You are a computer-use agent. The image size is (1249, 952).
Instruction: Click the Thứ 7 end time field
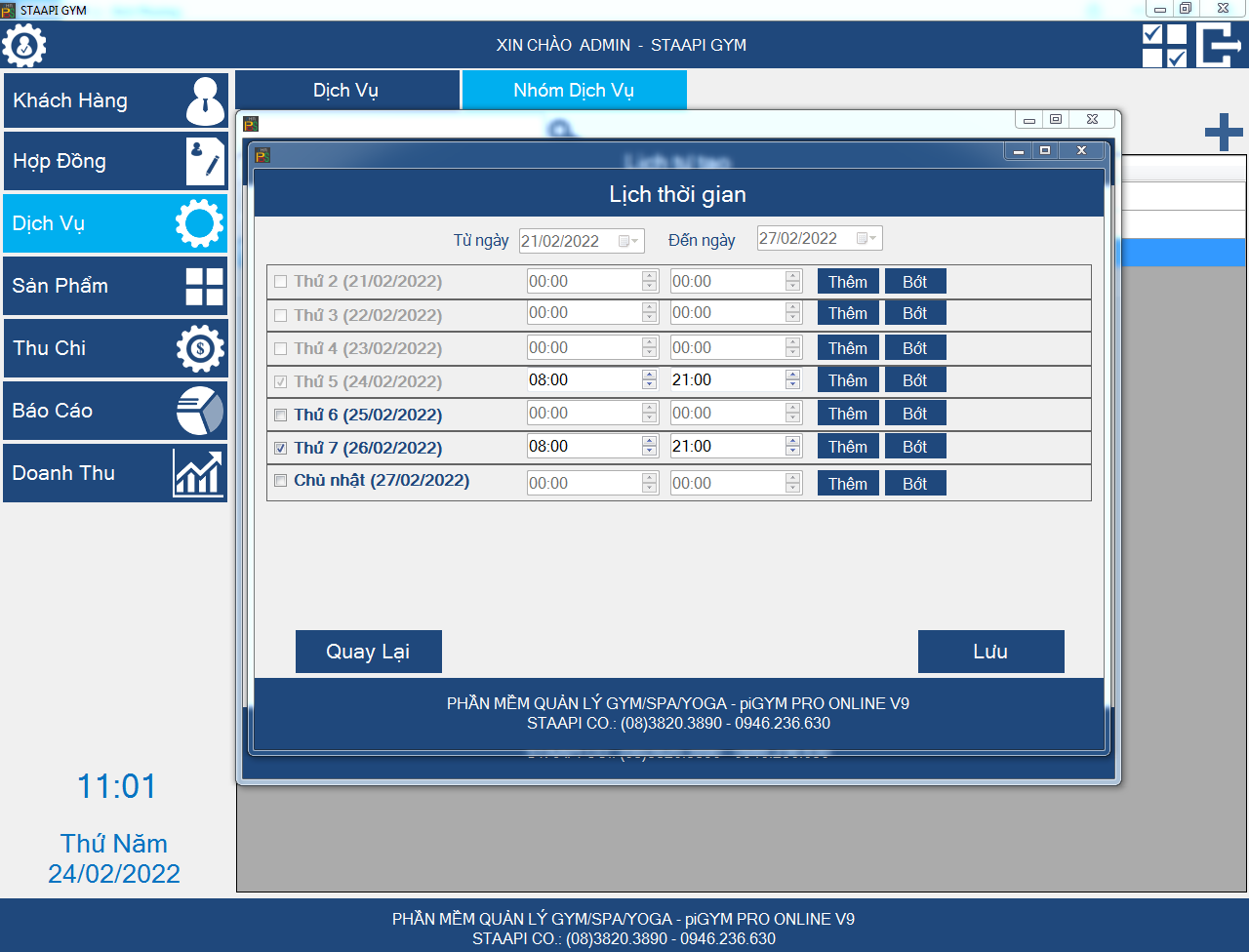click(726, 447)
